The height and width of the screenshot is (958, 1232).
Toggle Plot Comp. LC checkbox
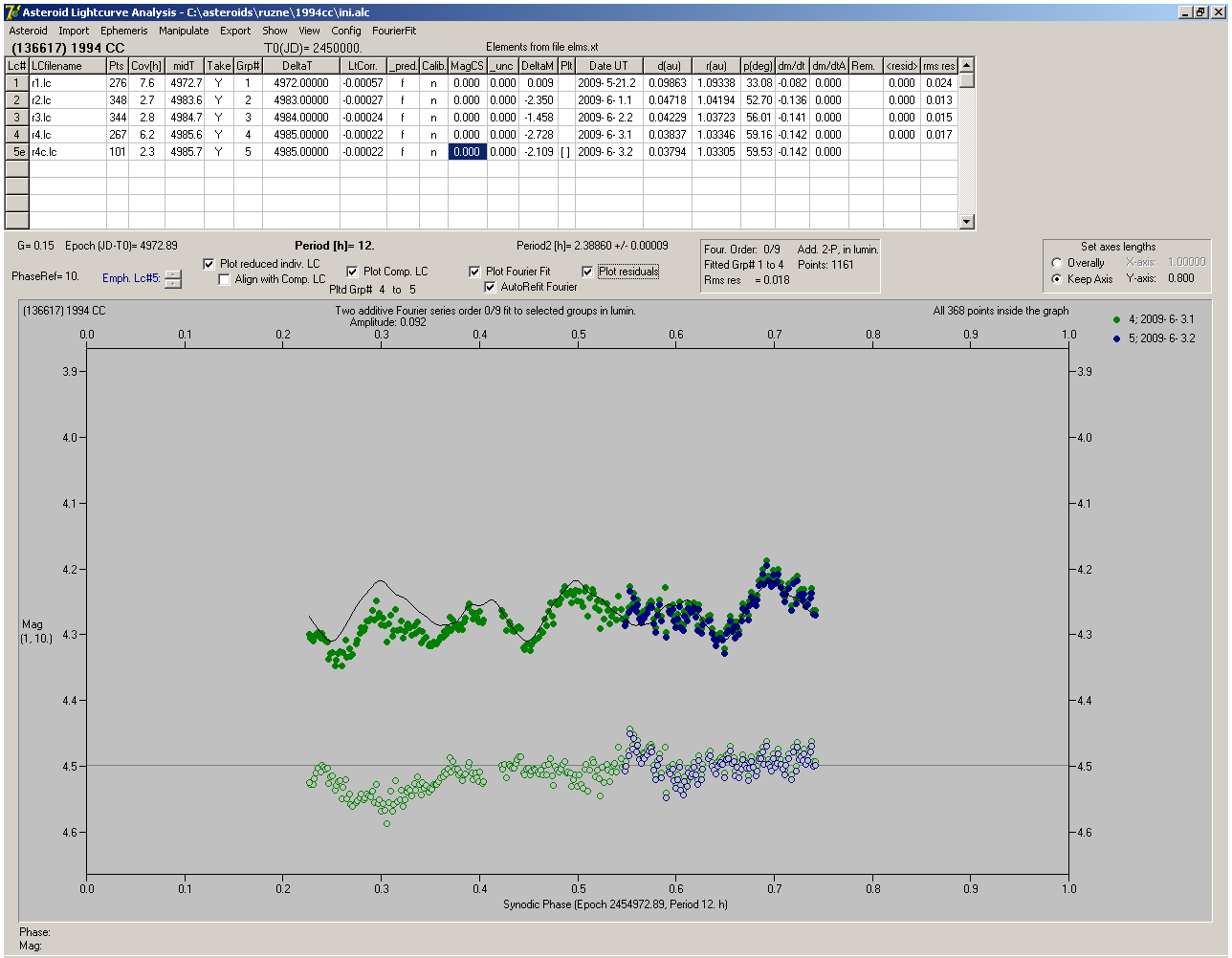[x=352, y=272]
